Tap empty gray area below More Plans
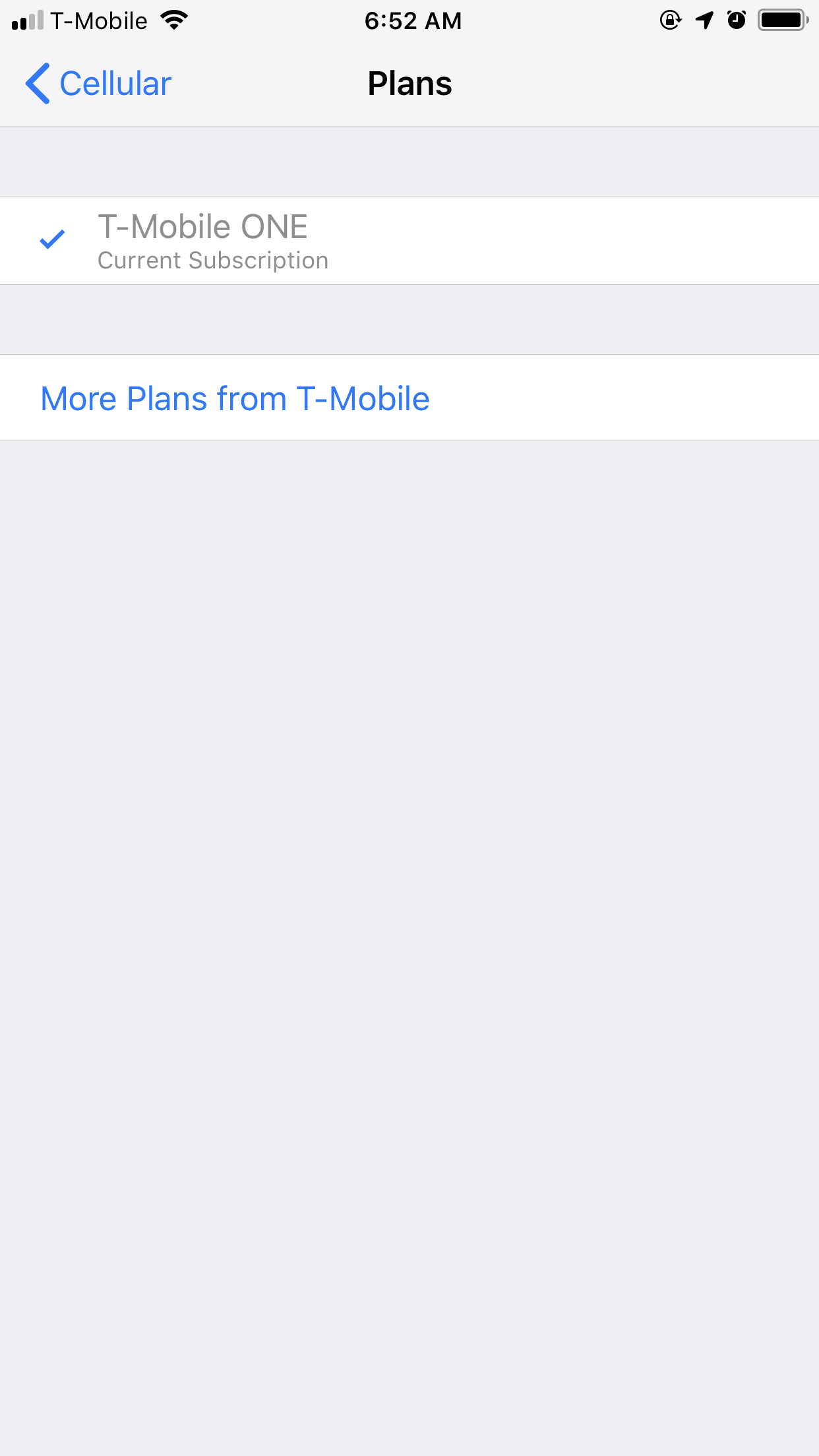The height and width of the screenshot is (1456, 819). pyautogui.click(x=409, y=923)
